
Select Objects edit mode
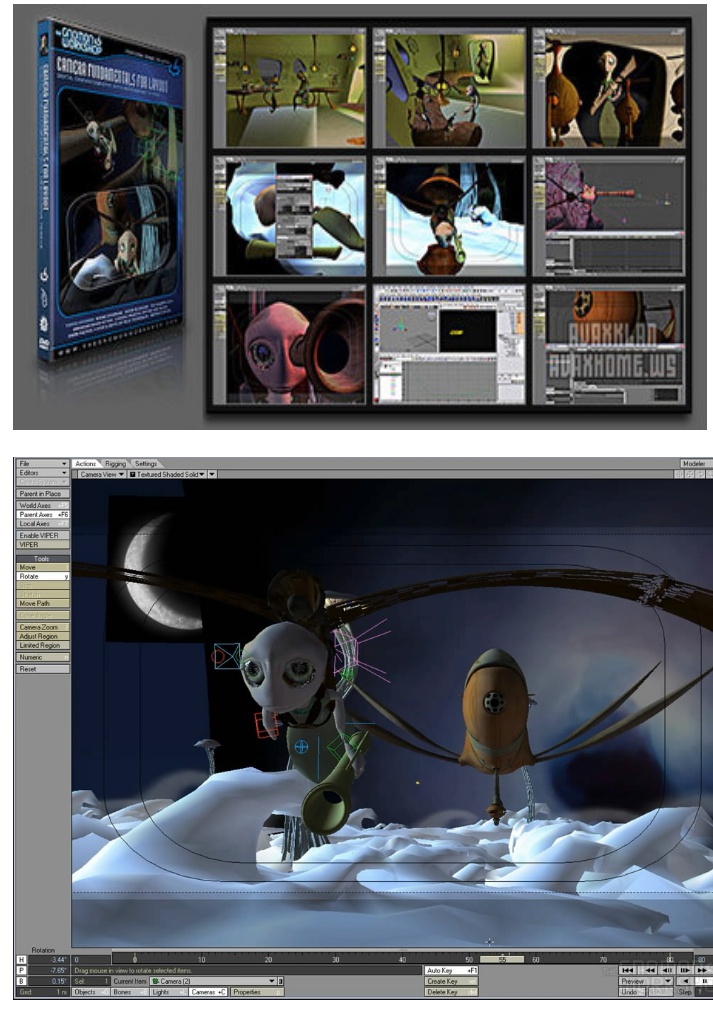coord(89,992)
